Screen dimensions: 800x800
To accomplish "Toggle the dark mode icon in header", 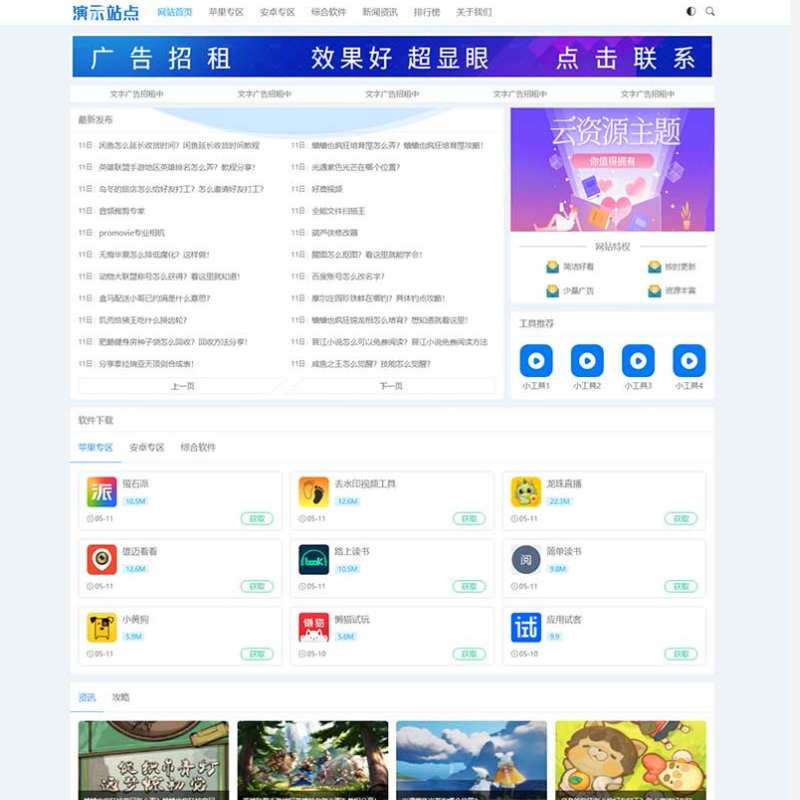I will [691, 12].
